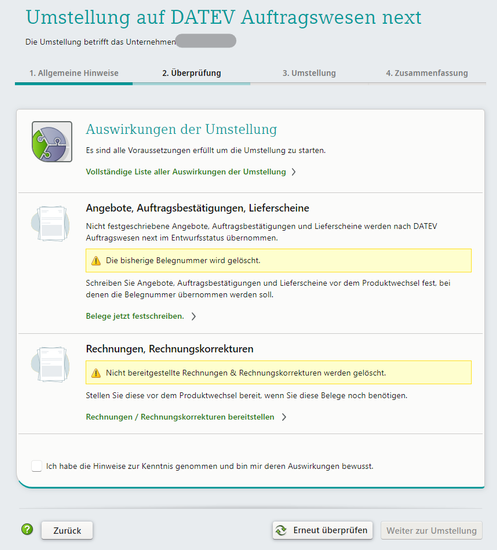
Task: Tick the 'Ich habe die Hinweise' checkbox
Action: (36, 466)
